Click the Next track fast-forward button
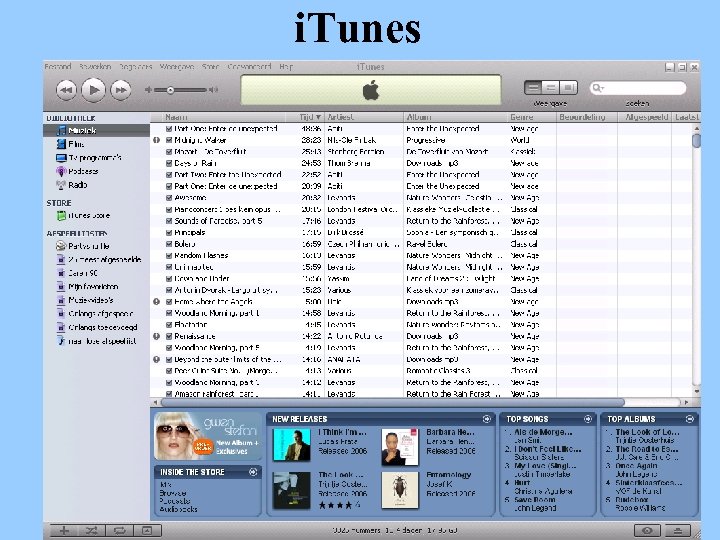This screenshot has width=720, height=540. pos(121,90)
